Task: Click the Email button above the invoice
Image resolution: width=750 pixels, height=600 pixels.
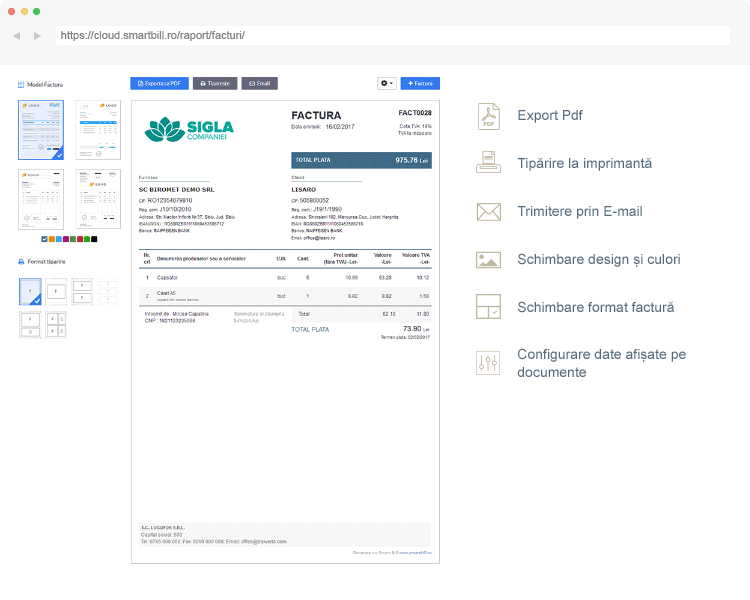Action: click(x=259, y=84)
